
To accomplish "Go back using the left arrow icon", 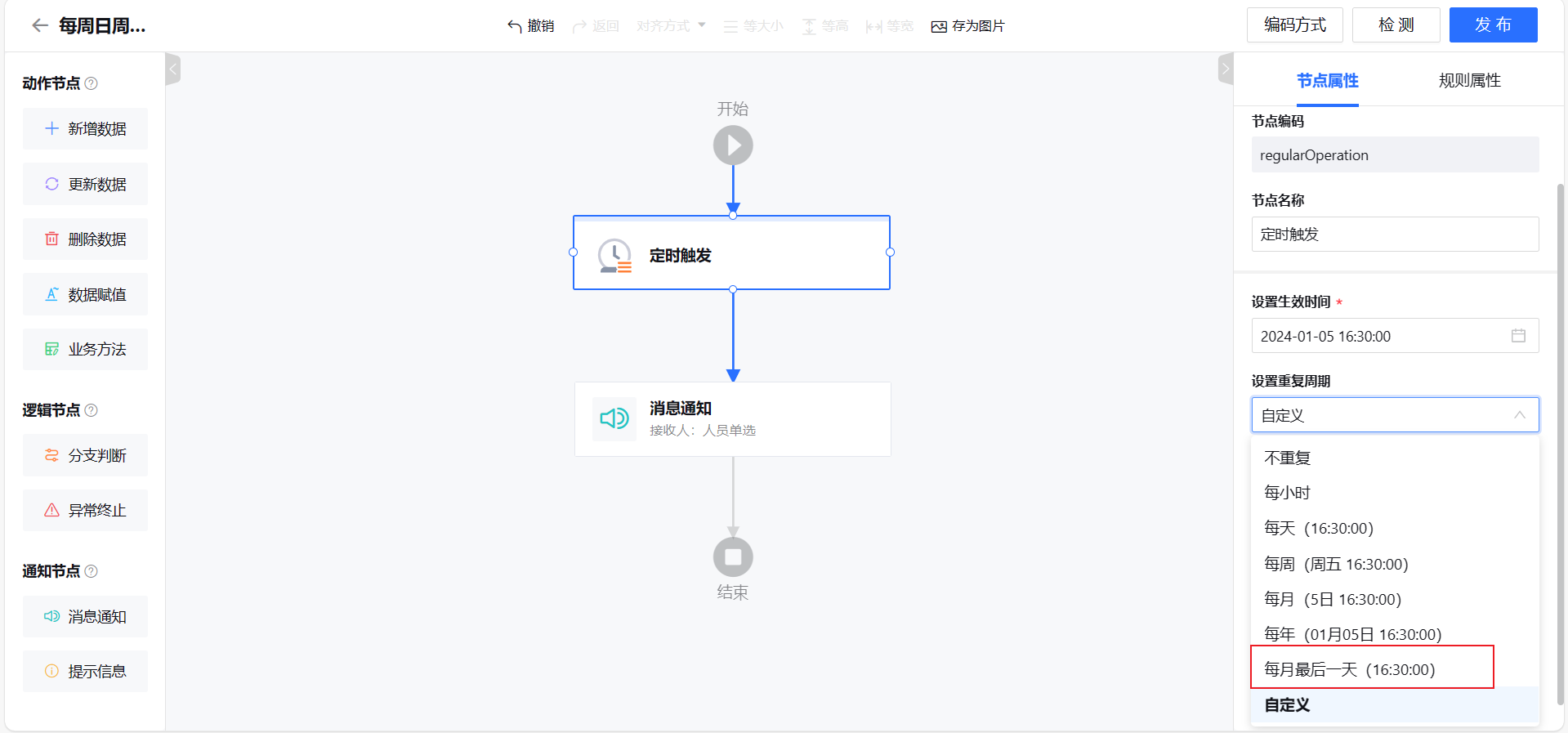I will point(40,25).
